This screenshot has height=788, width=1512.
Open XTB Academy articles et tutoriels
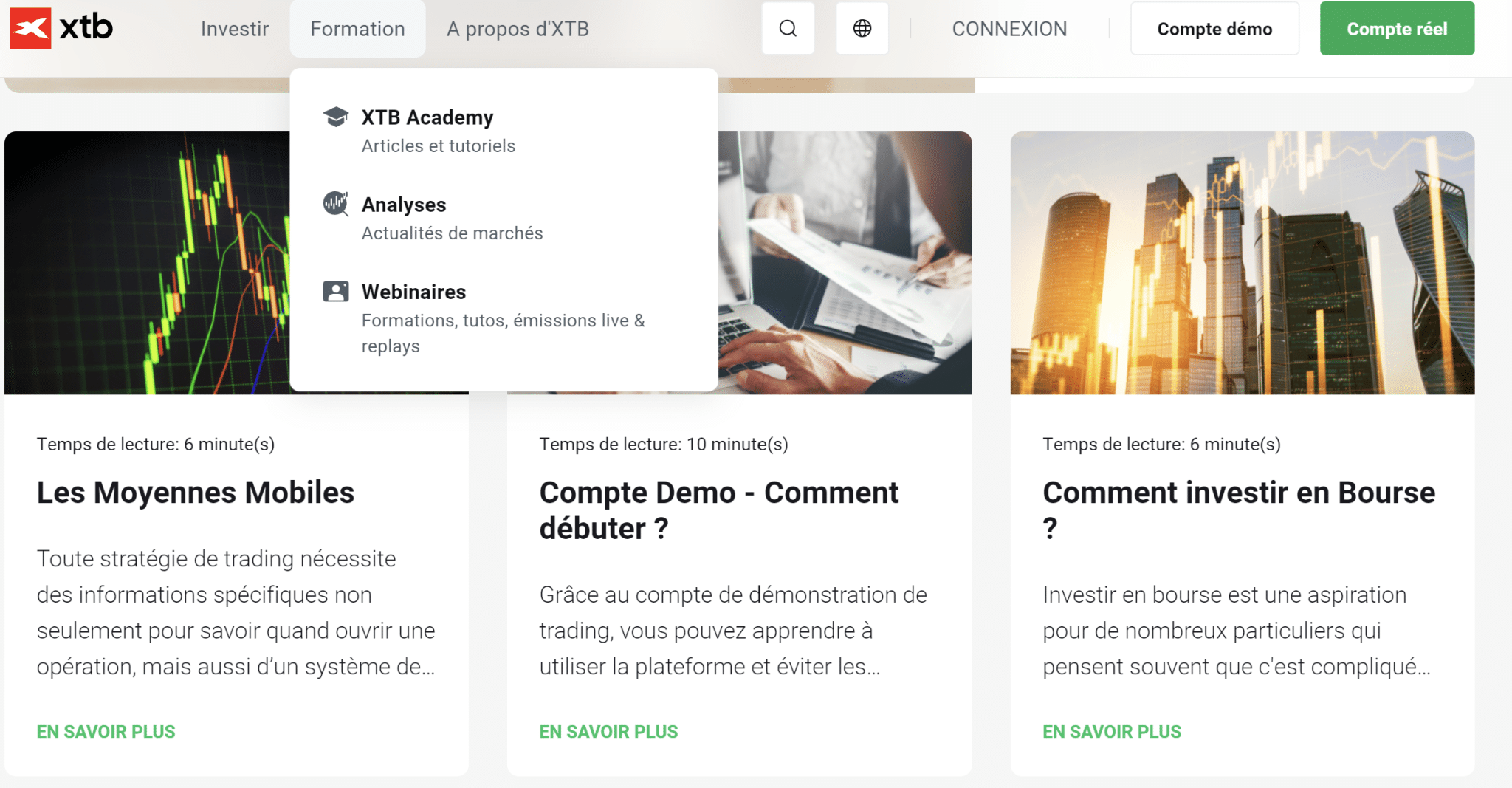click(x=427, y=117)
